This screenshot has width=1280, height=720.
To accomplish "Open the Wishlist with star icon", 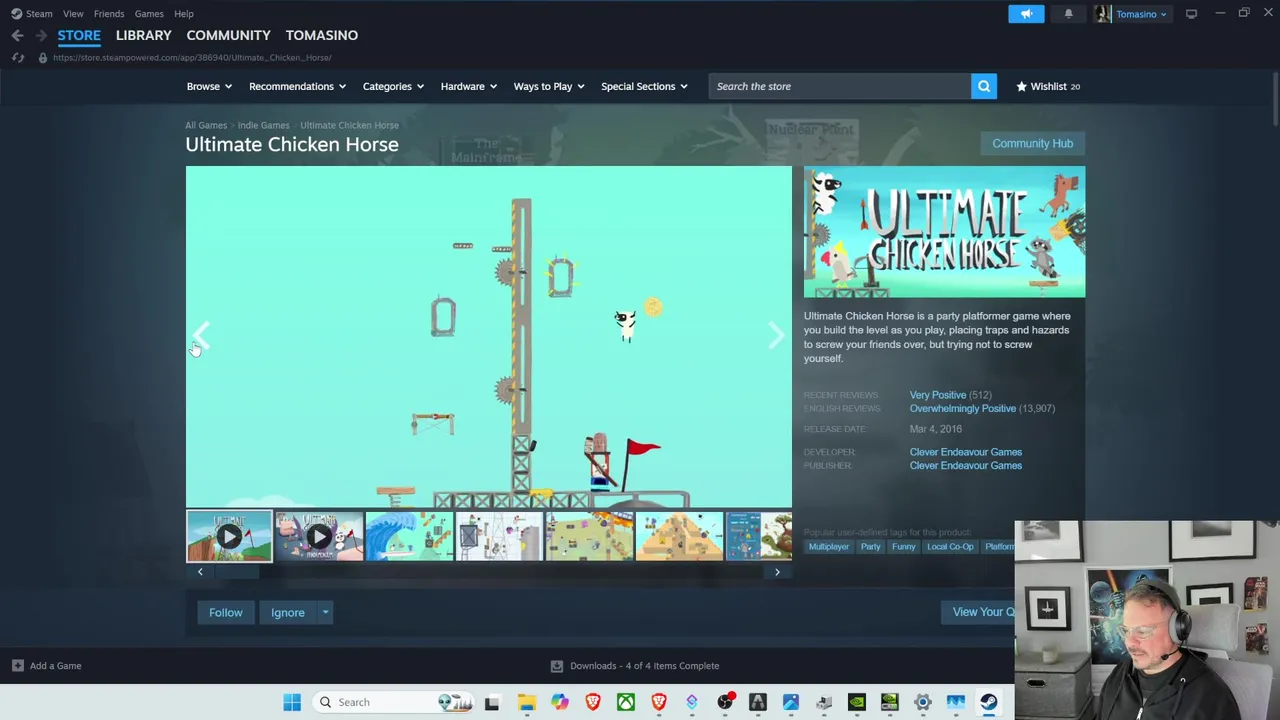I will pos(1048,86).
